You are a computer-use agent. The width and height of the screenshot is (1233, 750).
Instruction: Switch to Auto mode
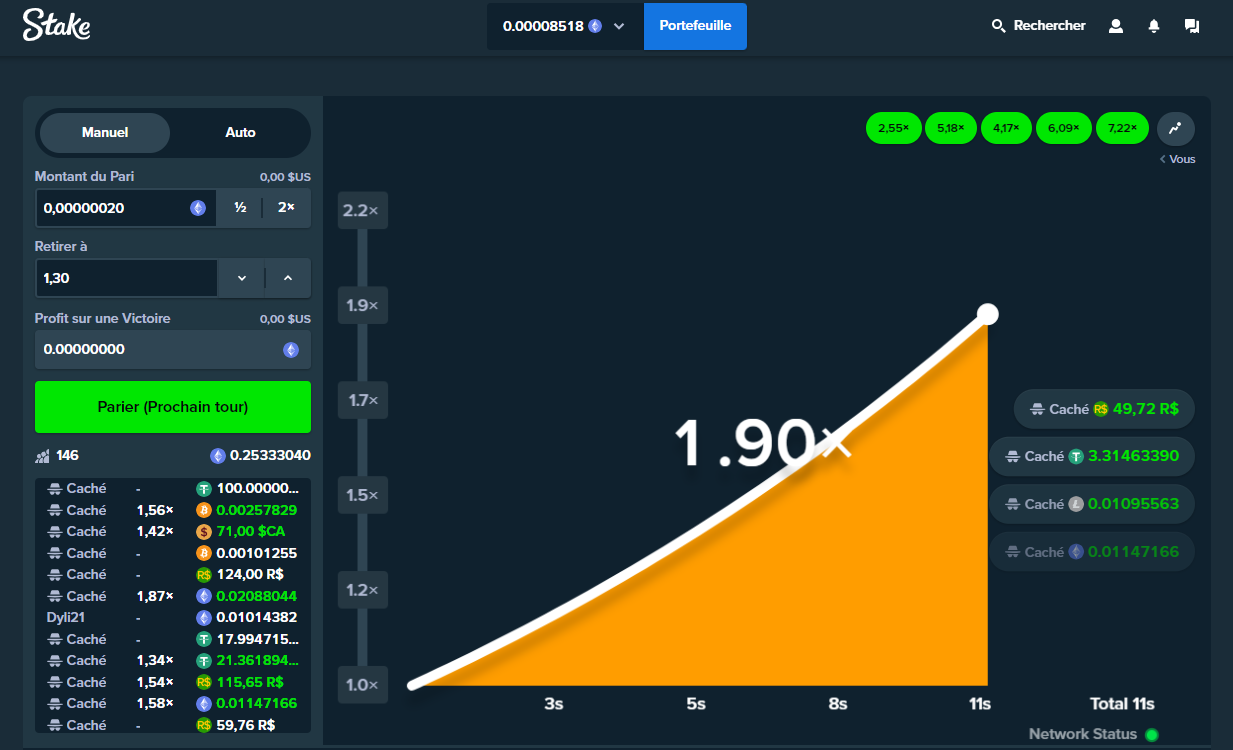coord(240,132)
